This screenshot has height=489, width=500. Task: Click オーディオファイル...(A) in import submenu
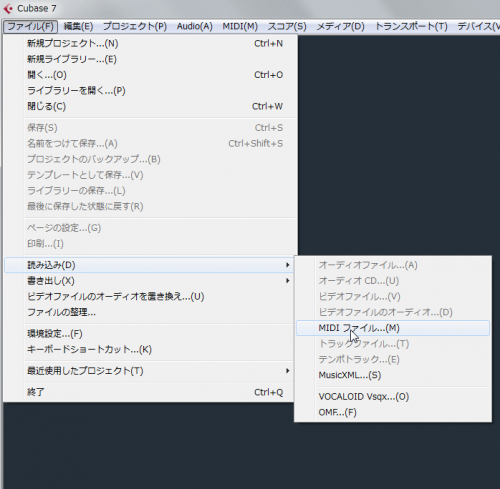393,265
